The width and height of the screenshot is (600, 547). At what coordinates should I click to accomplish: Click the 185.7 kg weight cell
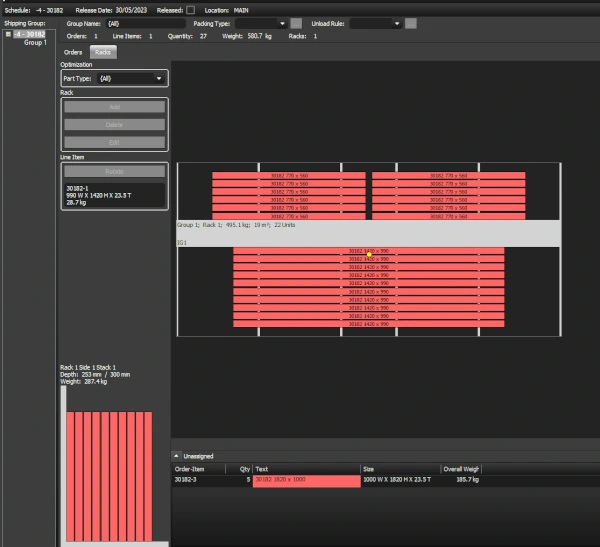467,480
